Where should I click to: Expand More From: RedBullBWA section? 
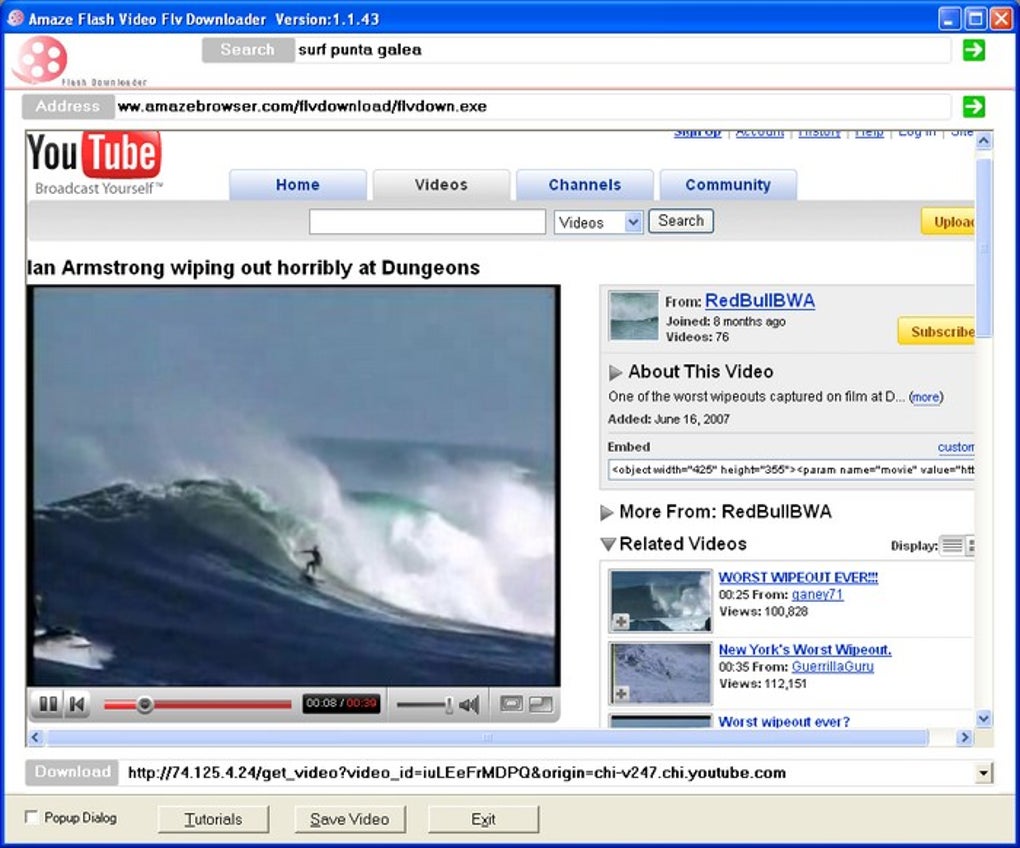[x=606, y=513]
